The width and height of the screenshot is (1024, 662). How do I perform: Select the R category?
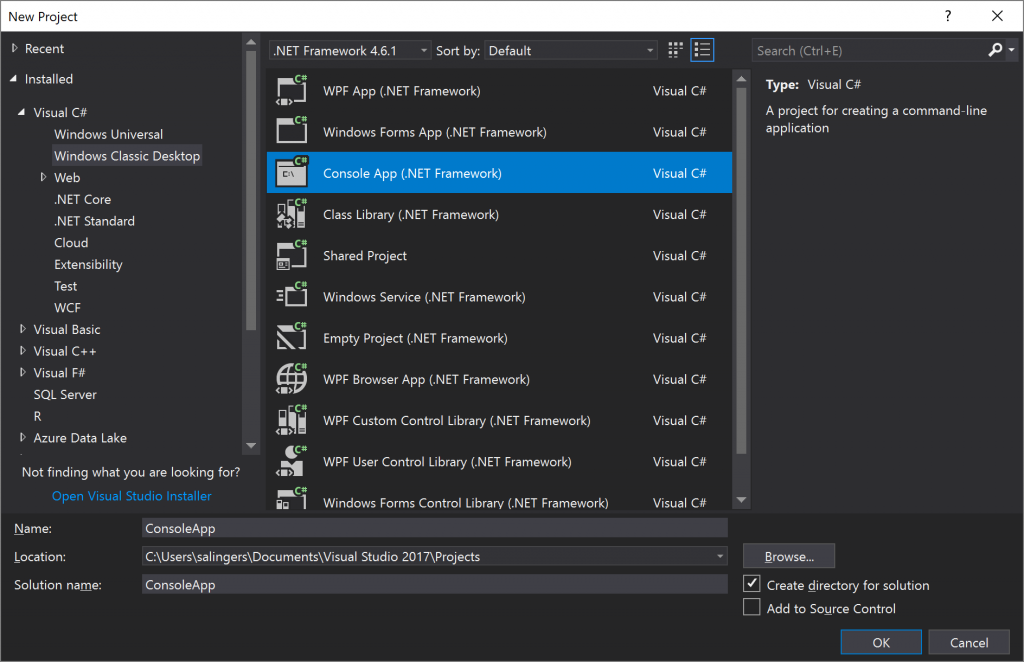pos(37,416)
